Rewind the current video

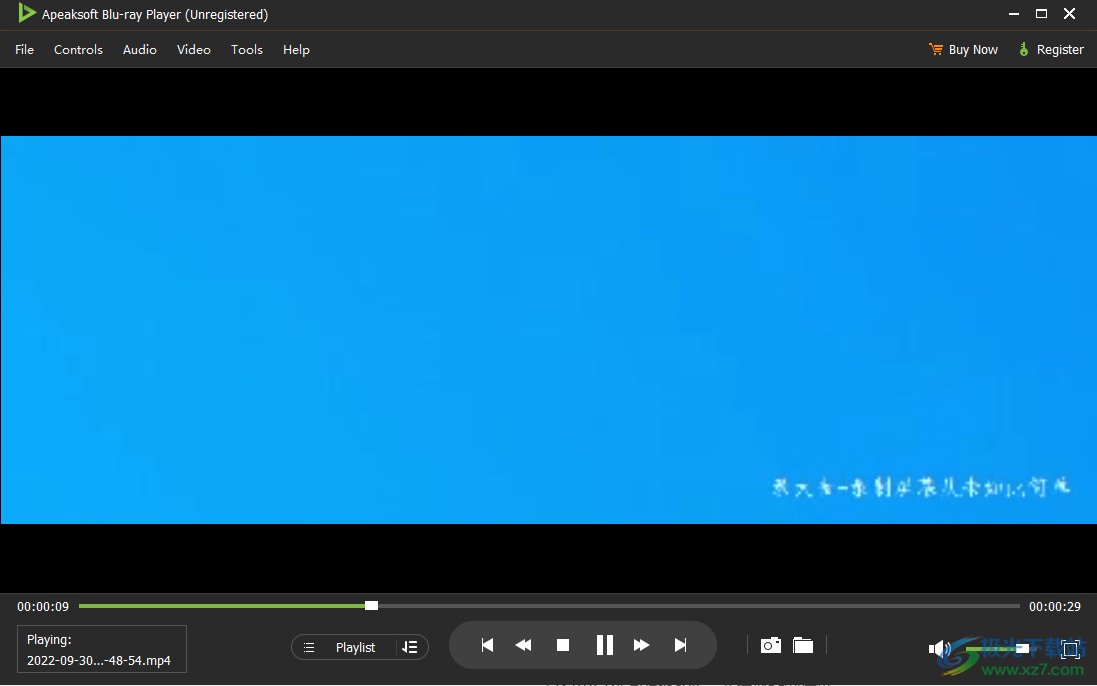tap(523, 644)
